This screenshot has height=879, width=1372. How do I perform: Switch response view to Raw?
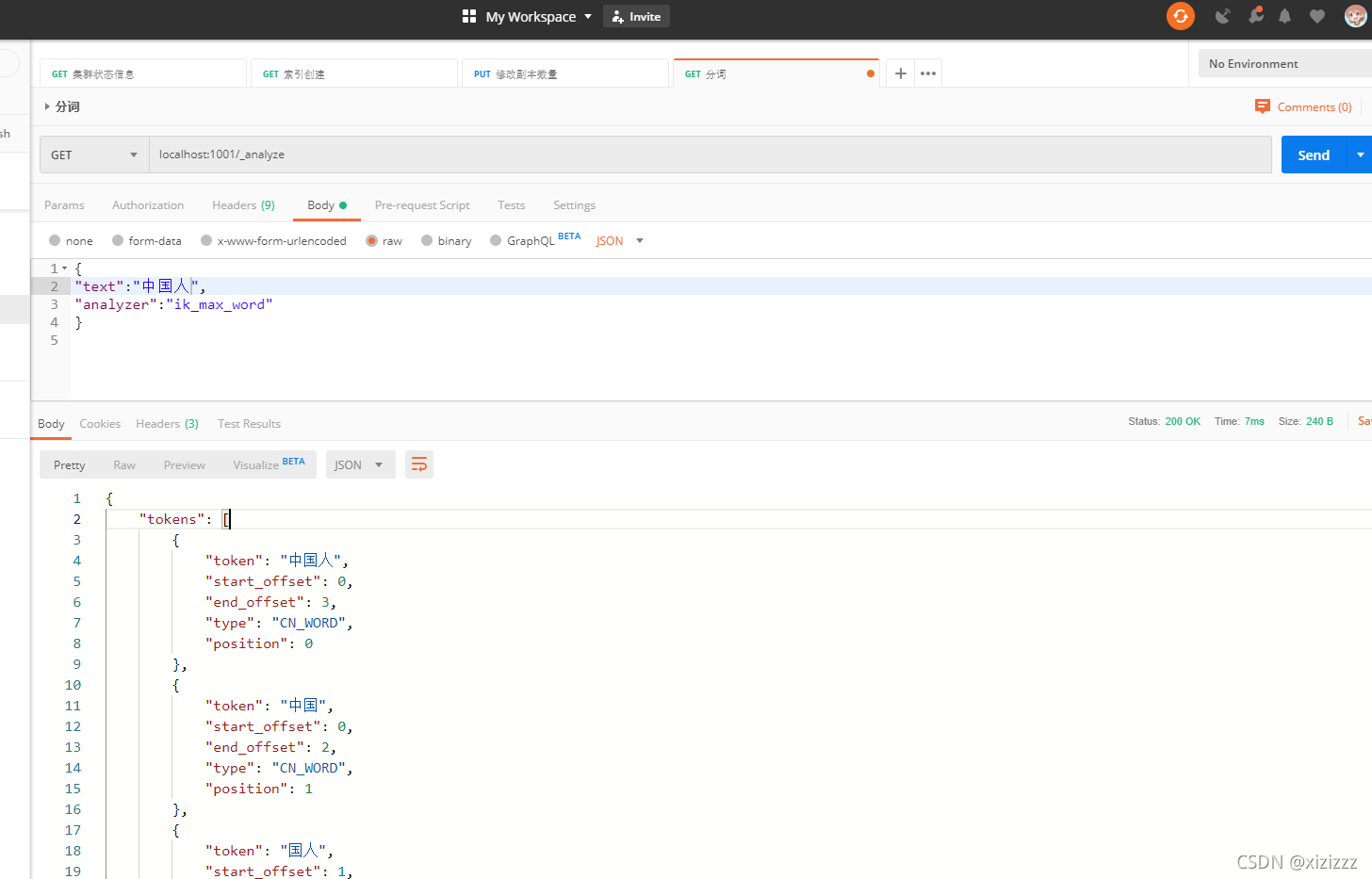tap(124, 464)
